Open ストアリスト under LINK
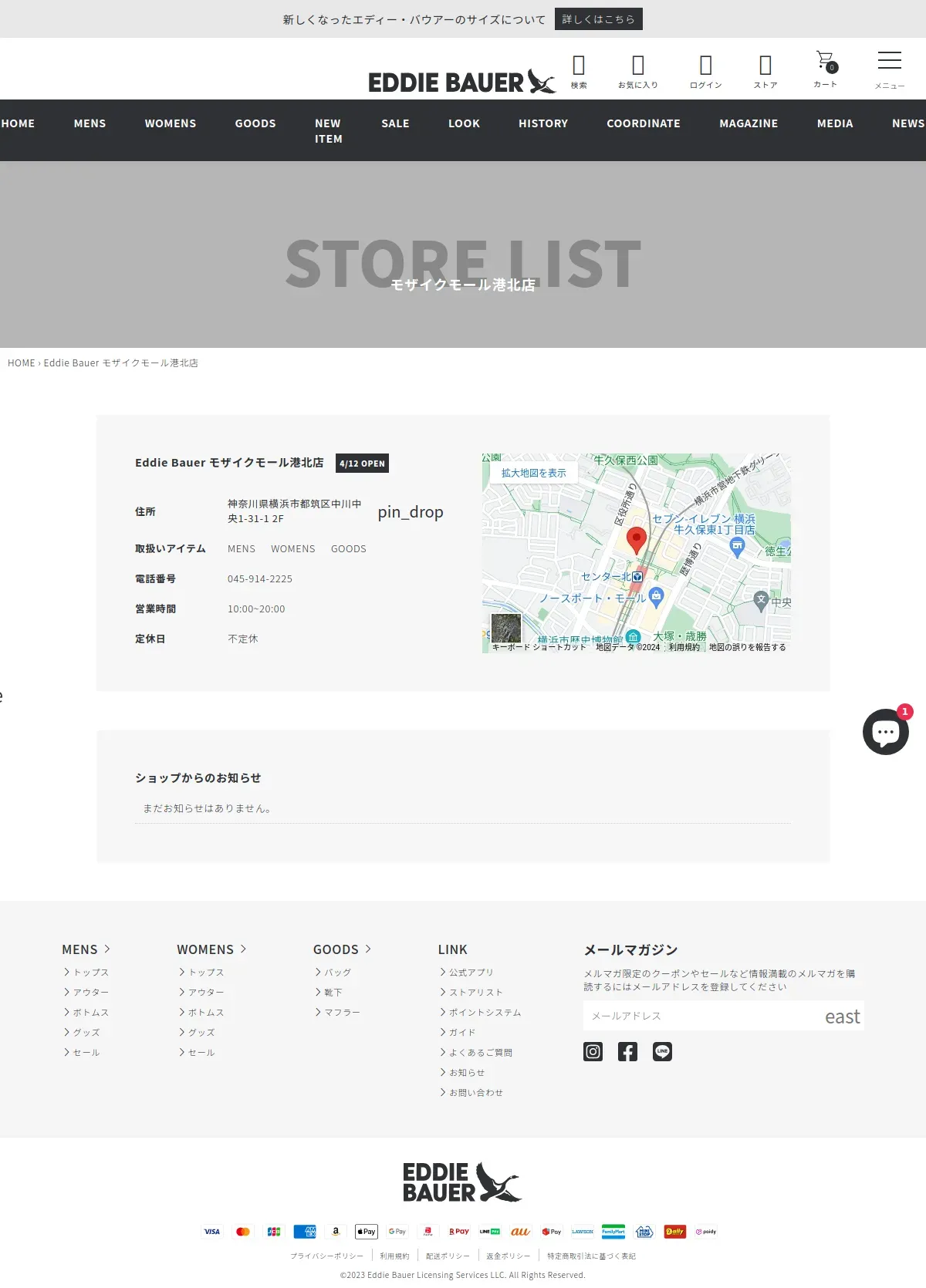 pyautogui.click(x=471, y=993)
